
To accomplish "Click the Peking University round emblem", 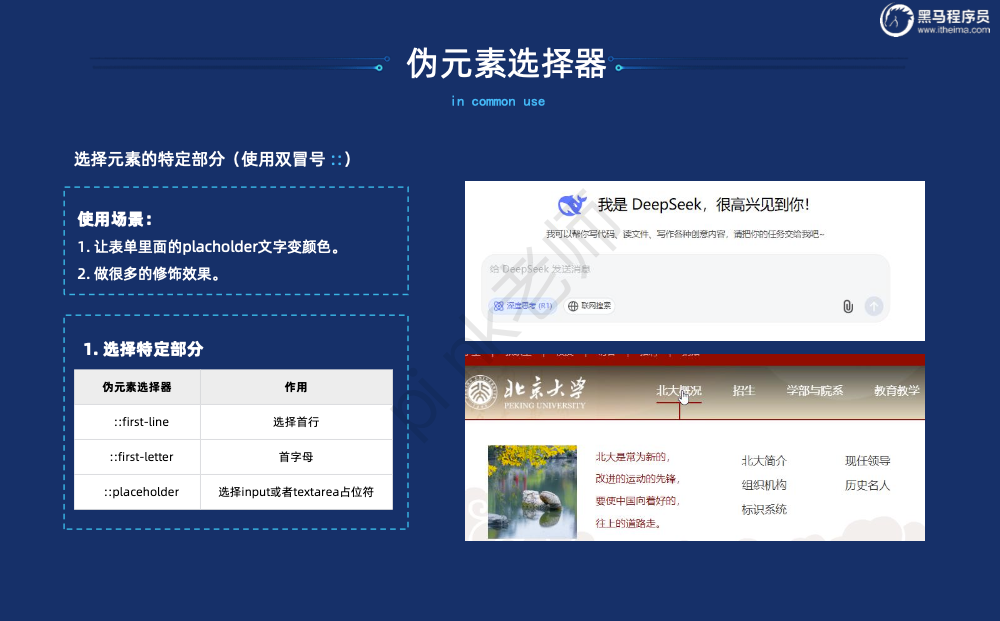I will pyautogui.click(x=482, y=393).
